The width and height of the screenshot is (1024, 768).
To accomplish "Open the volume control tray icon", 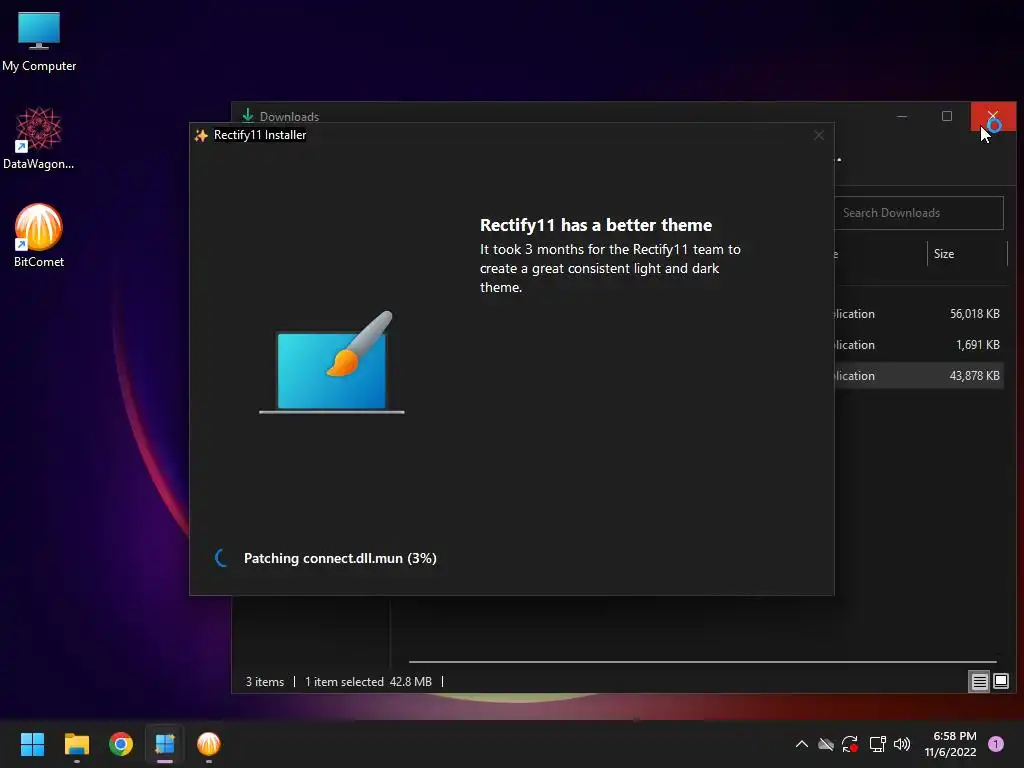I will 902,744.
